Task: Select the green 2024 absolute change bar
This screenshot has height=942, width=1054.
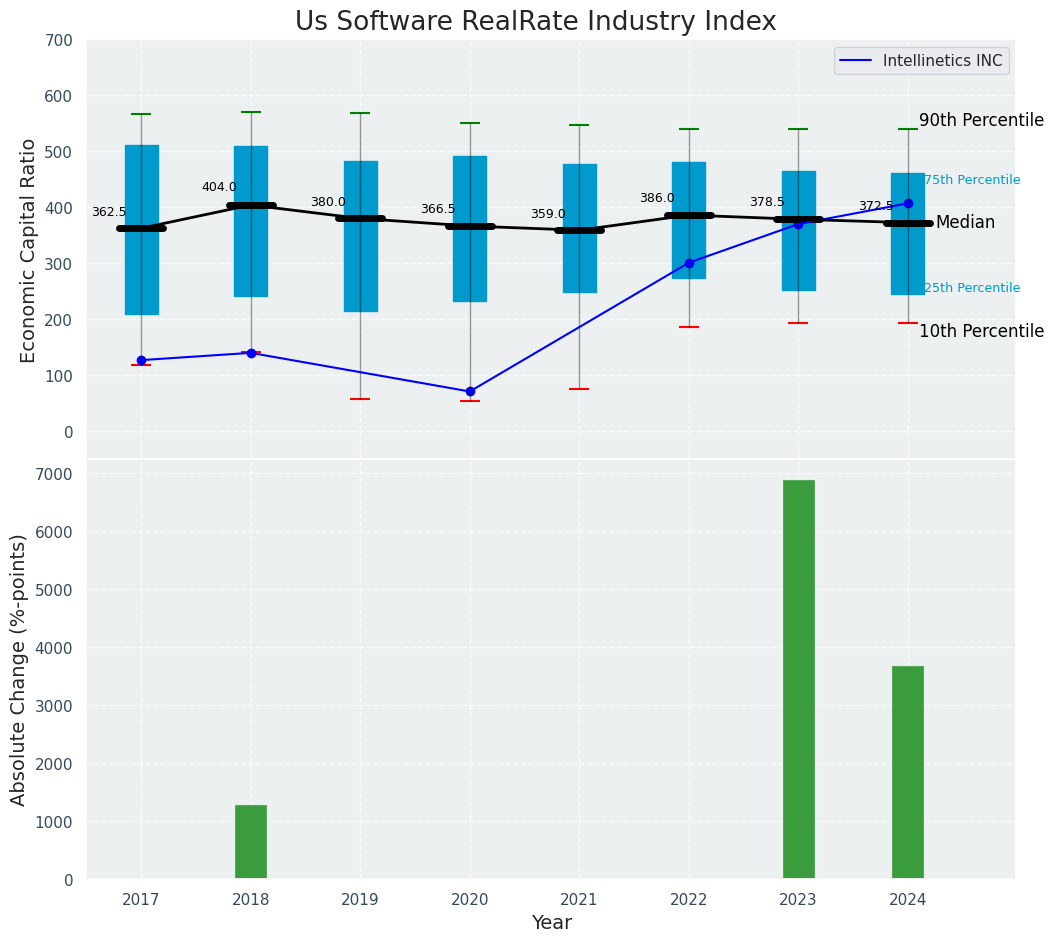Action: tap(907, 772)
